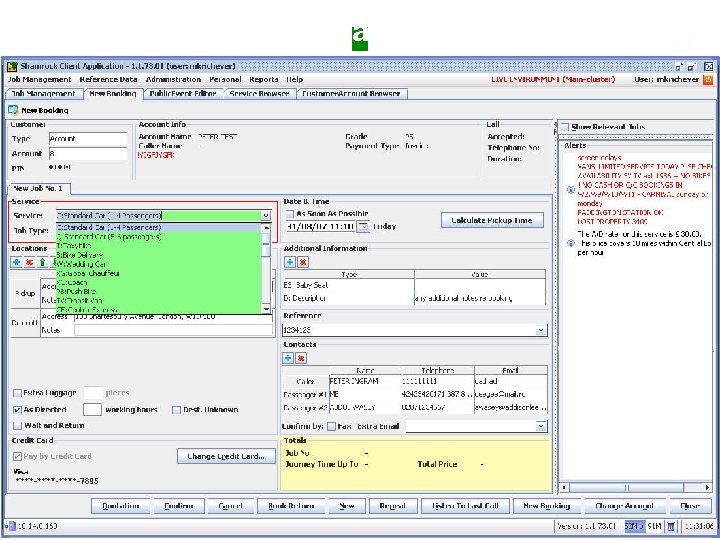This screenshot has height=540, width=720.
Task: Remove a location with the red delete icon
Action: click(x=29, y=262)
